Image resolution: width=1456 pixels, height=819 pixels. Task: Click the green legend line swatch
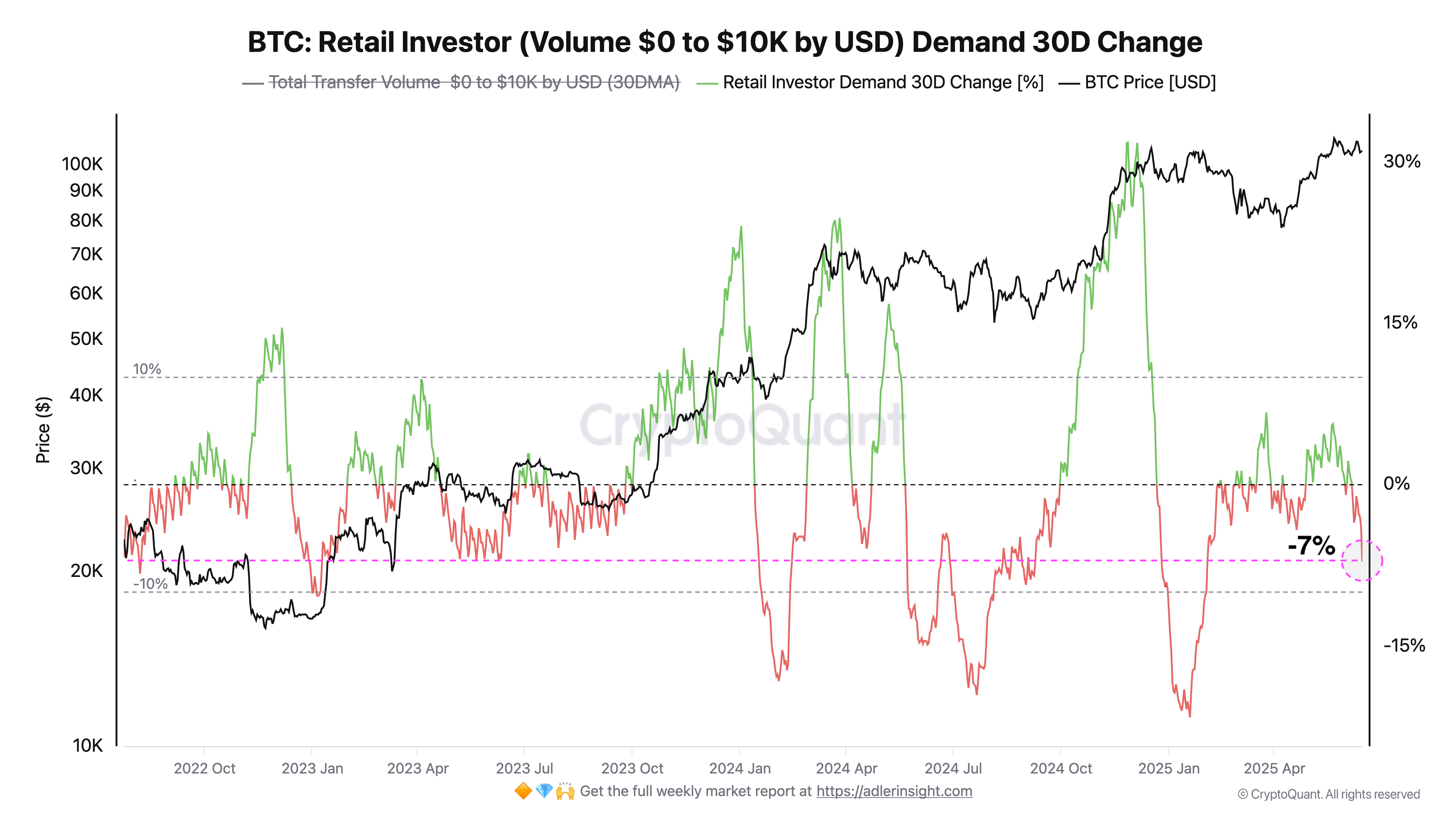[707, 84]
